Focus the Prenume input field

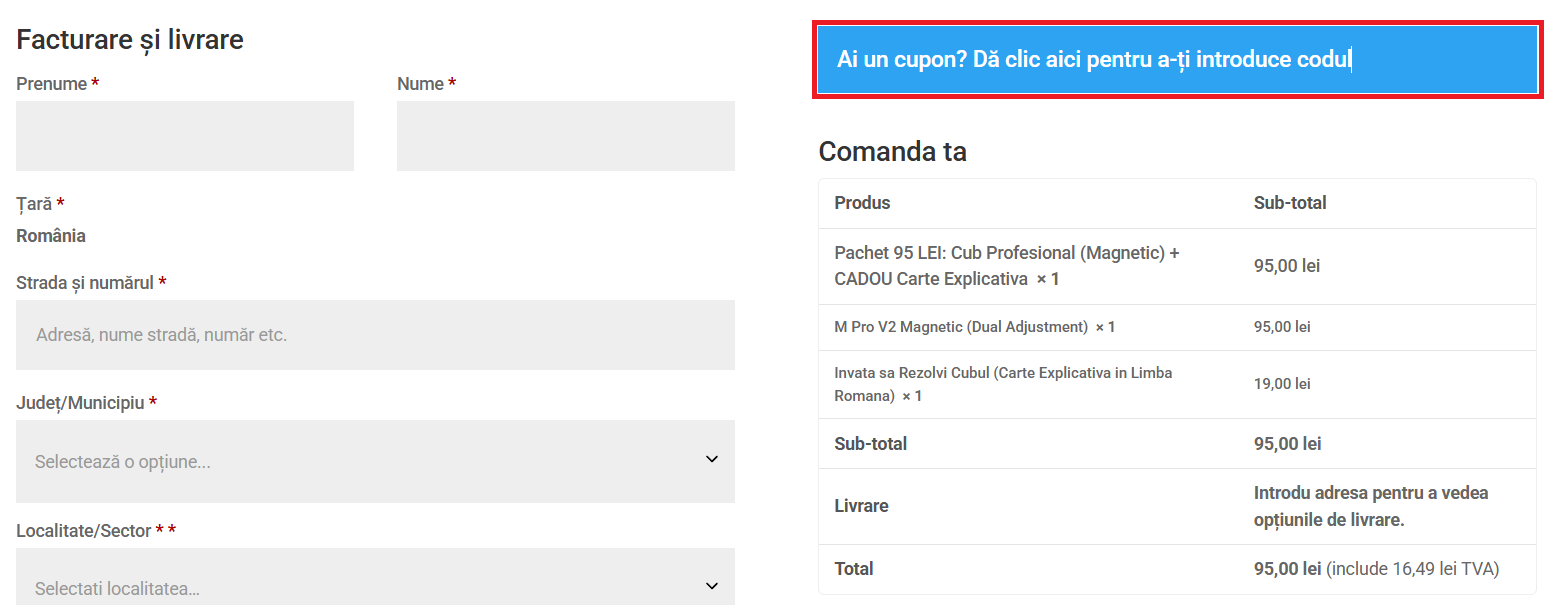(x=184, y=135)
